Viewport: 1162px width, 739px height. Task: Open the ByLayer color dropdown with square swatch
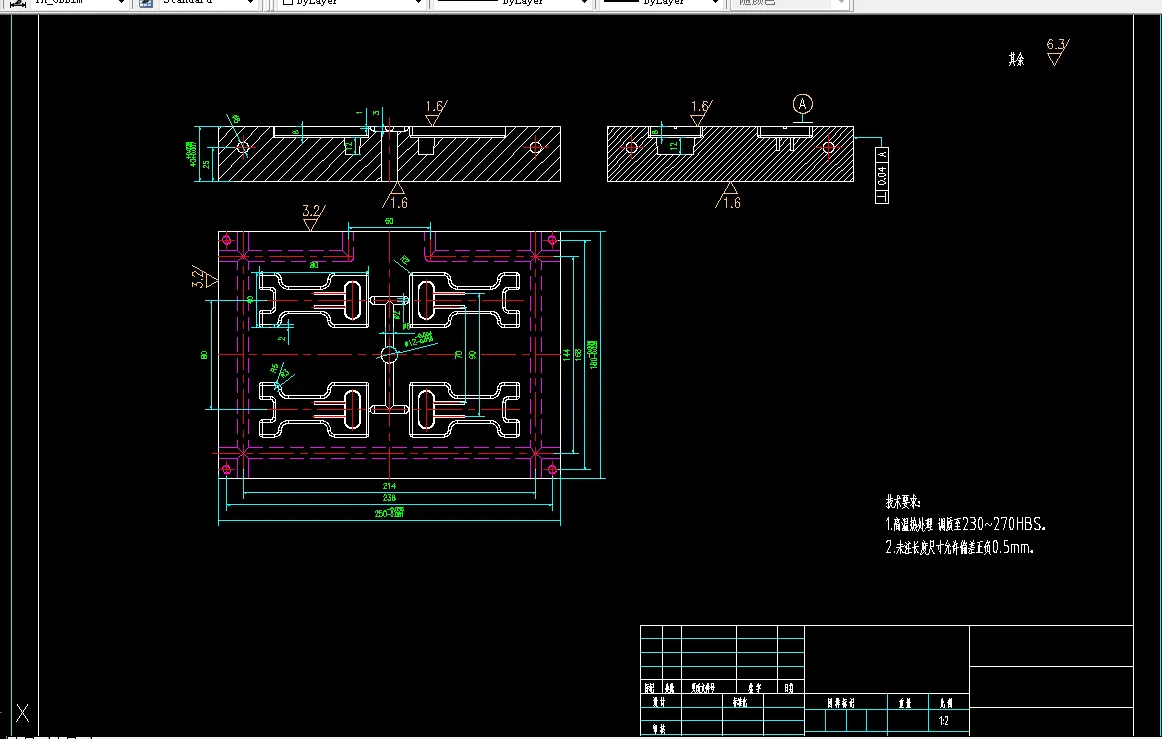point(352,3)
